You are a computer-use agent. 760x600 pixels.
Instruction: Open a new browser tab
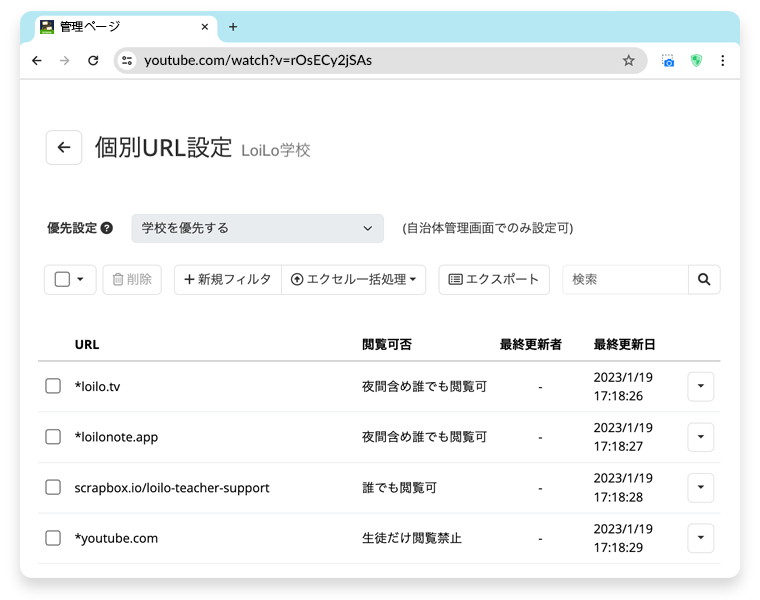click(x=233, y=27)
